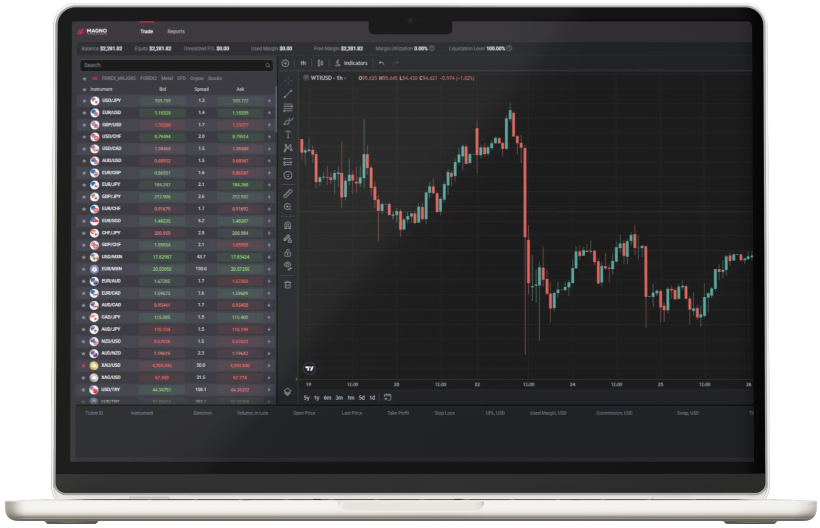Select the trend line drawing tool
The height and width of the screenshot is (528, 820).
[288, 93]
